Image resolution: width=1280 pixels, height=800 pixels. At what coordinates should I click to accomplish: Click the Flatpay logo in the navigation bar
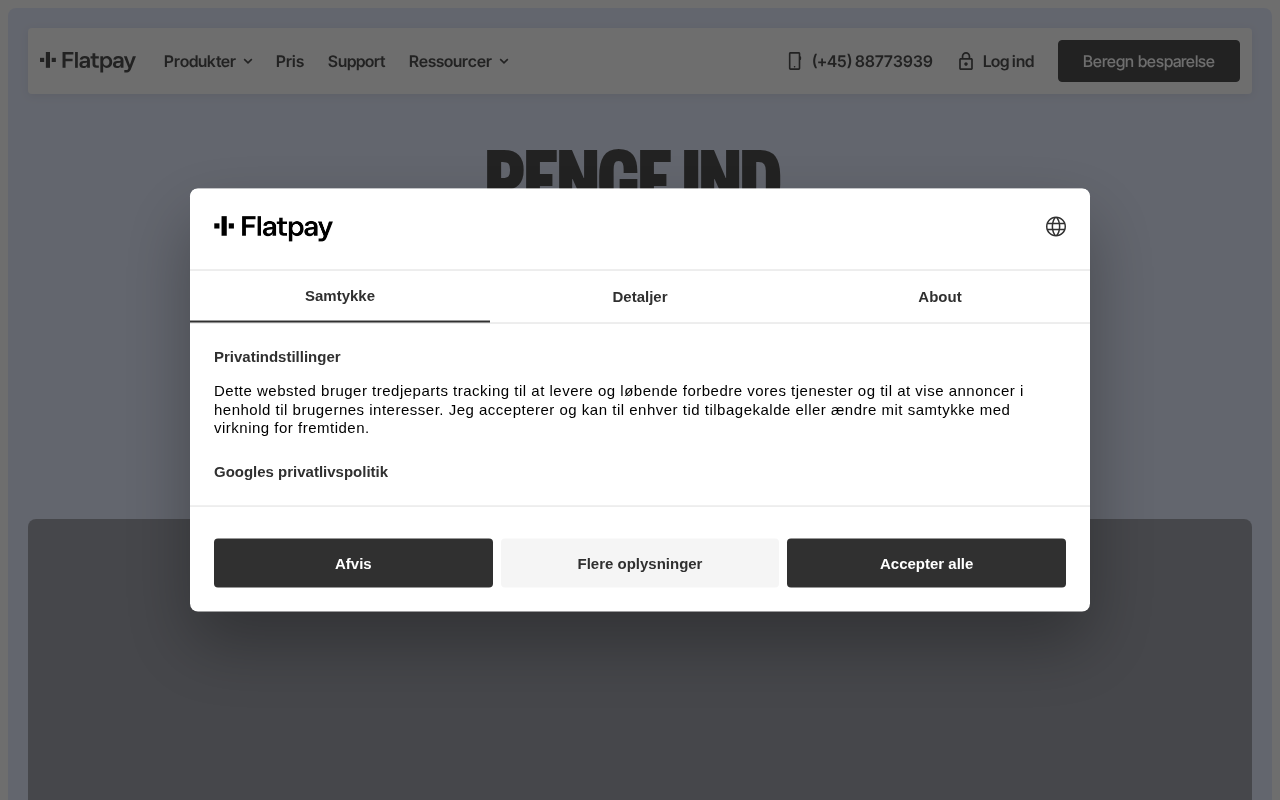click(88, 61)
